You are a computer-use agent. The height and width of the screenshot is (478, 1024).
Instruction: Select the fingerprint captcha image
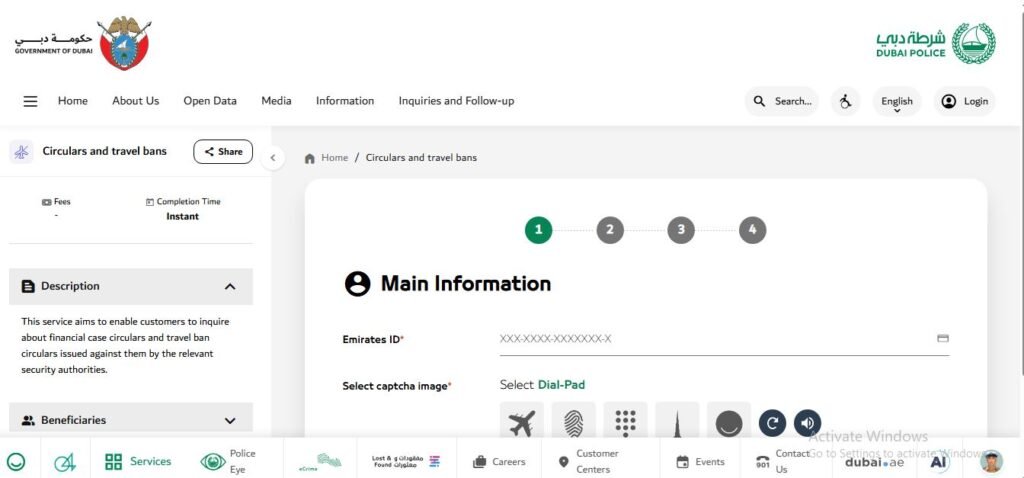pyautogui.click(x=573, y=422)
